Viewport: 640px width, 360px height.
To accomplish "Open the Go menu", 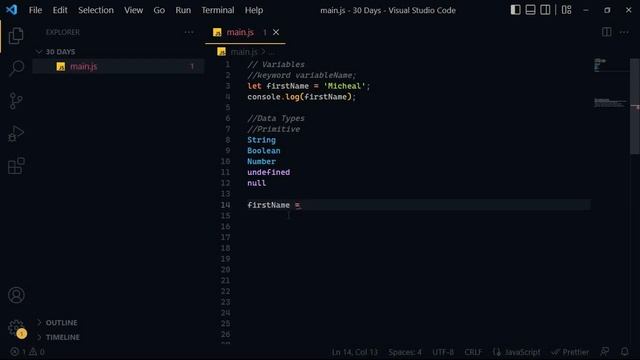I will tap(159, 10).
